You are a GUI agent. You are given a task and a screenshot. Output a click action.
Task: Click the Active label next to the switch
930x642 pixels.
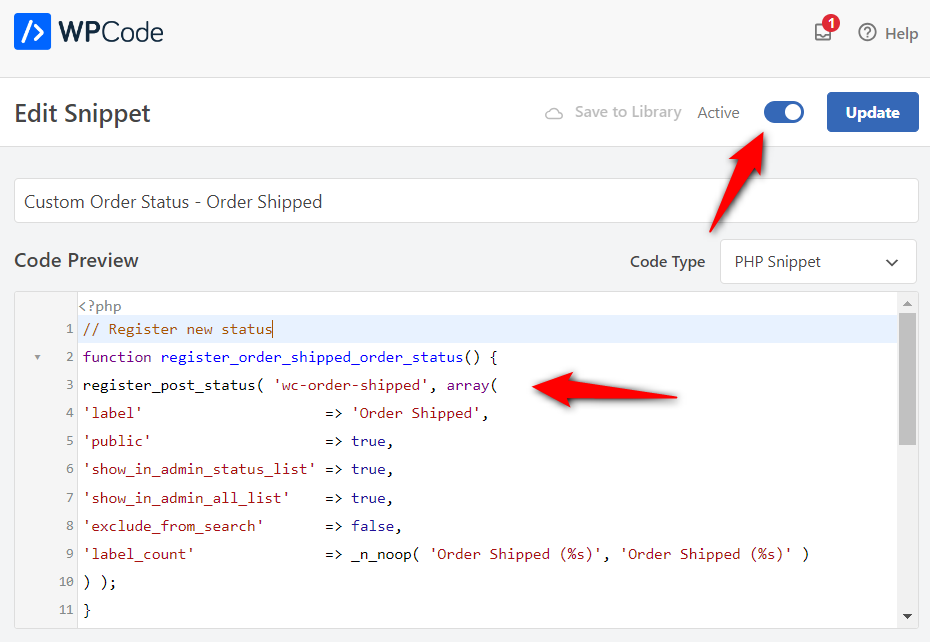(x=718, y=112)
